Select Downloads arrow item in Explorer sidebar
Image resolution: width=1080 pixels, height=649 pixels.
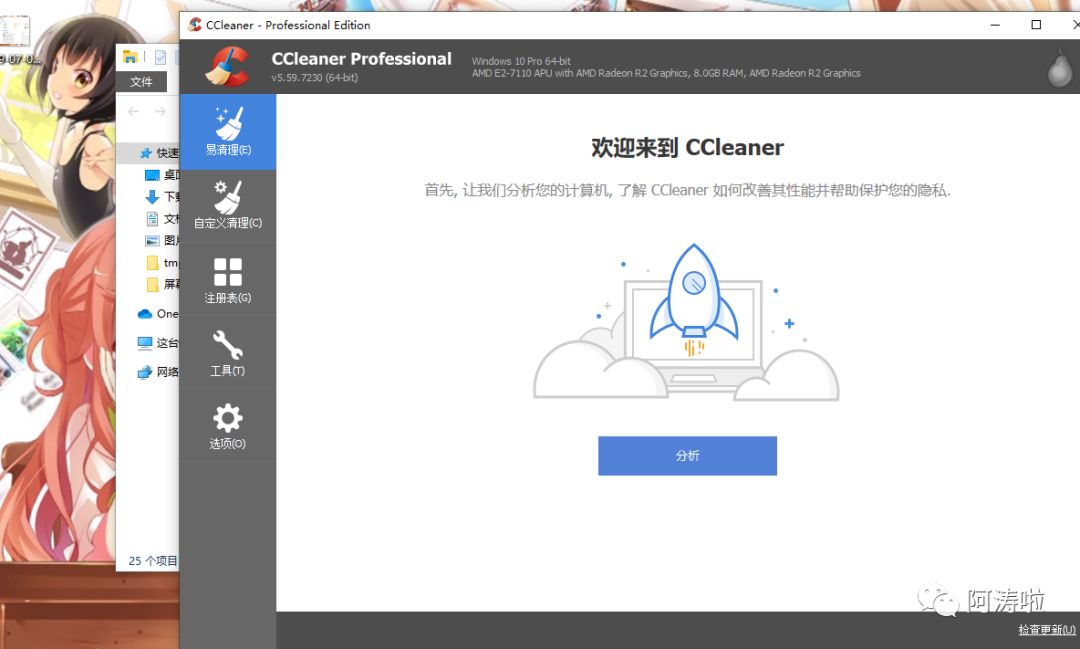(x=162, y=197)
